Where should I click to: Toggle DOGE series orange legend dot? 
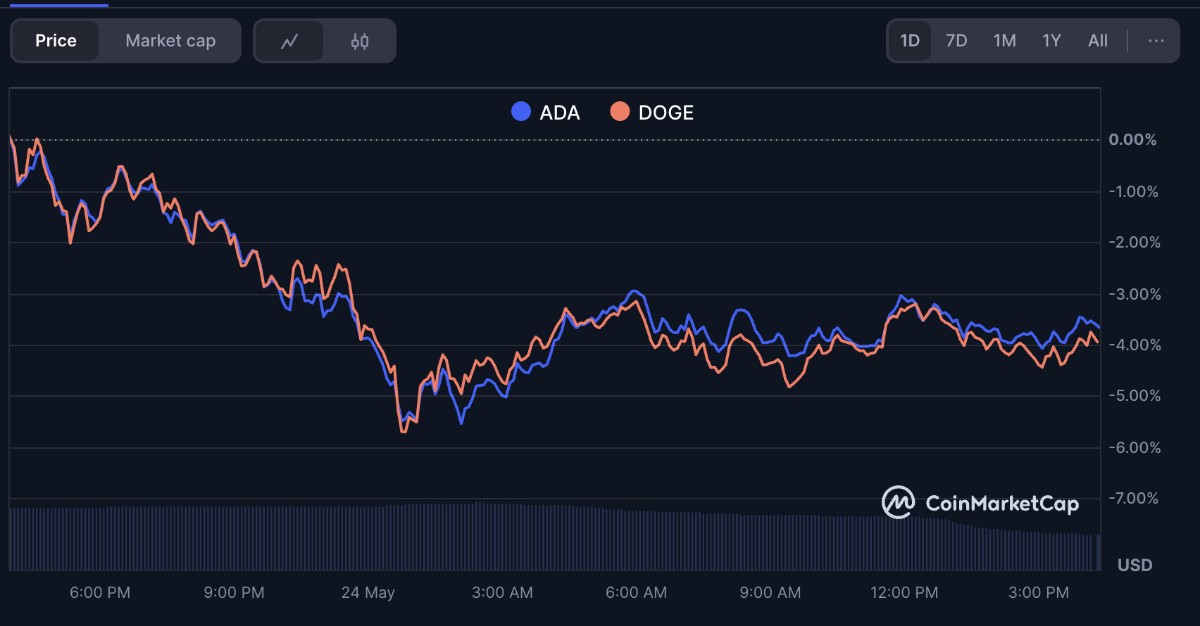[x=620, y=112]
